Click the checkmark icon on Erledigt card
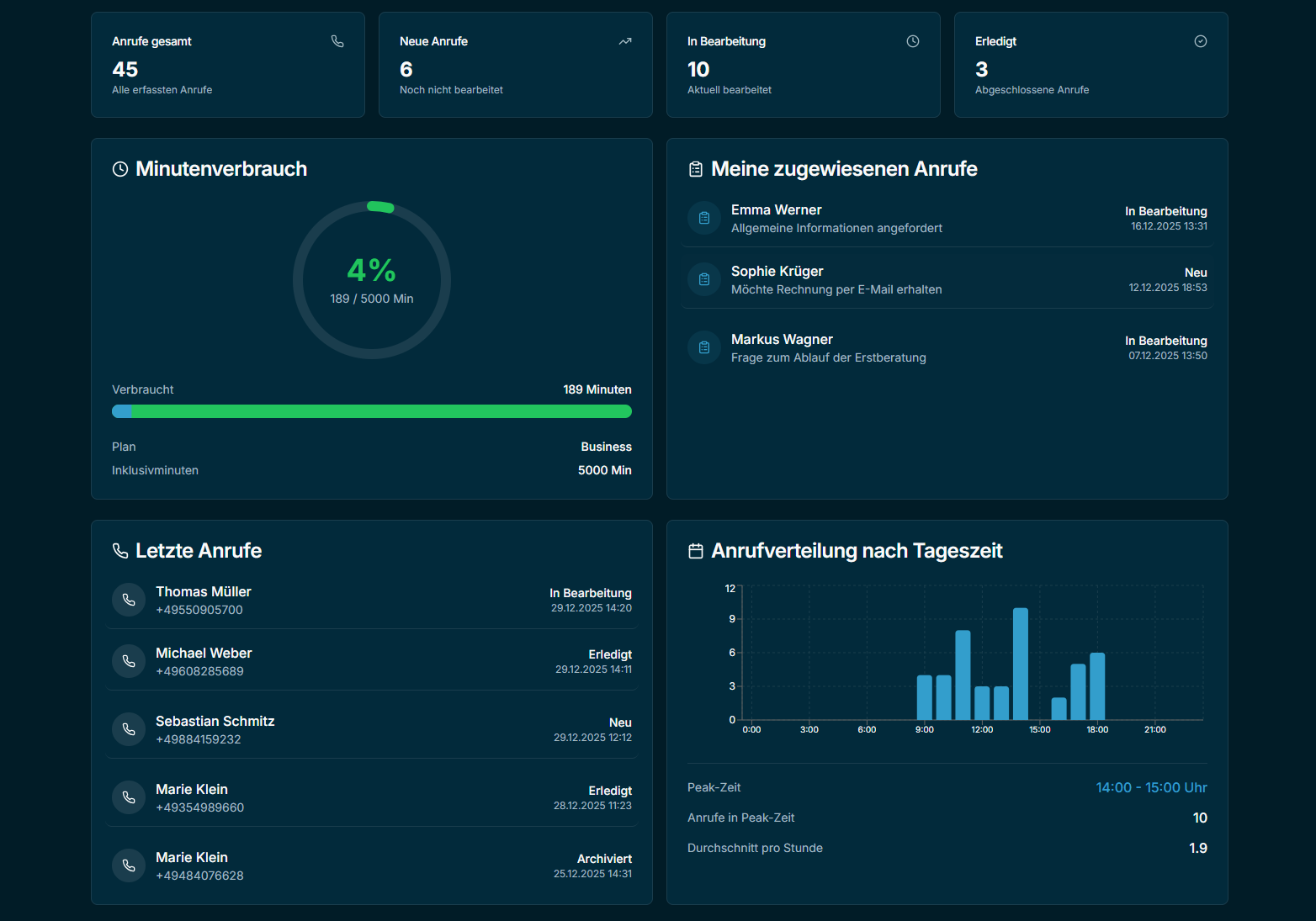1316x921 pixels. tap(1201, 40)
